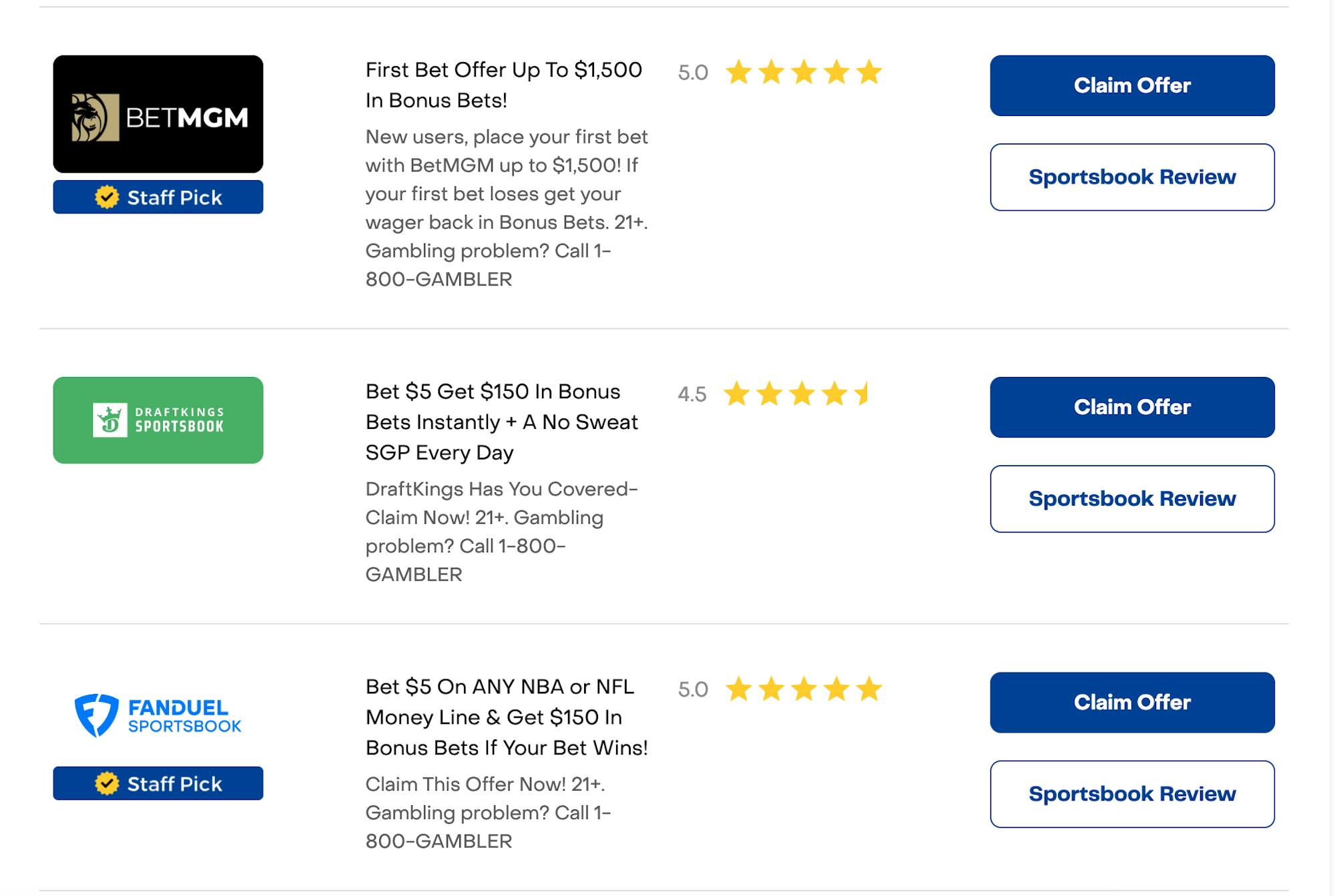This screenshot has height=896, width=1335.
Task: Click the FanDuel Sportsbook logo
Action: tap(158, 716)
